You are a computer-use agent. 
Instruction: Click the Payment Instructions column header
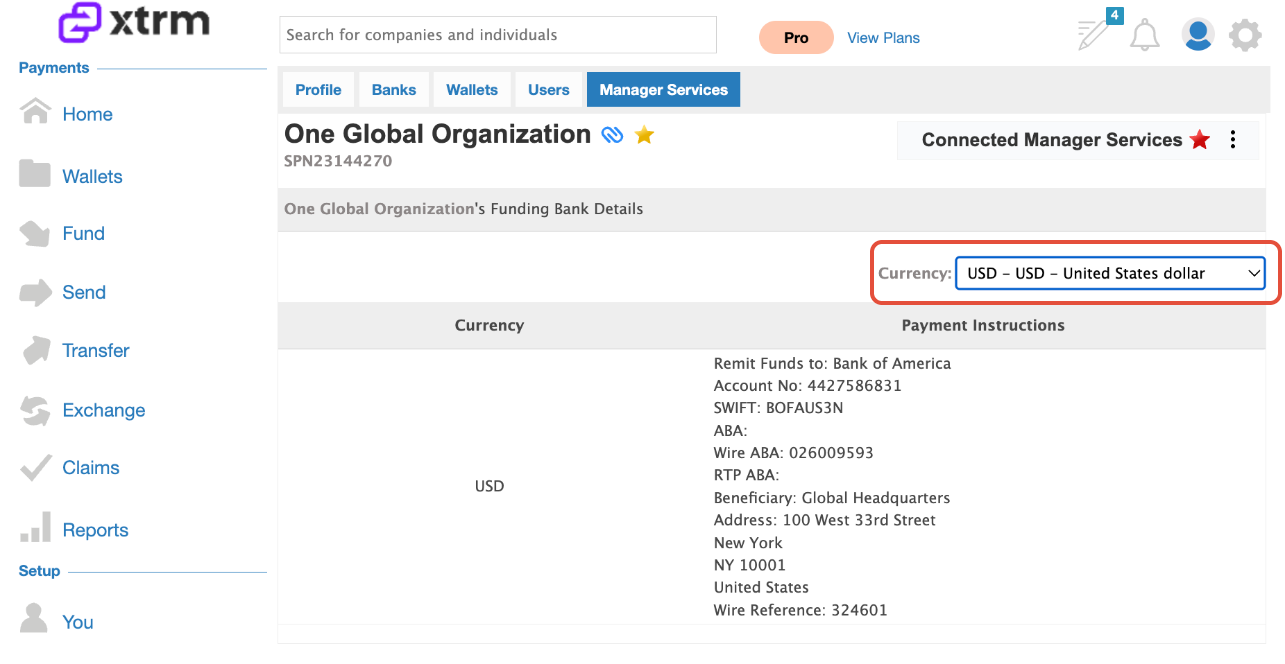(x=983, y=326)
